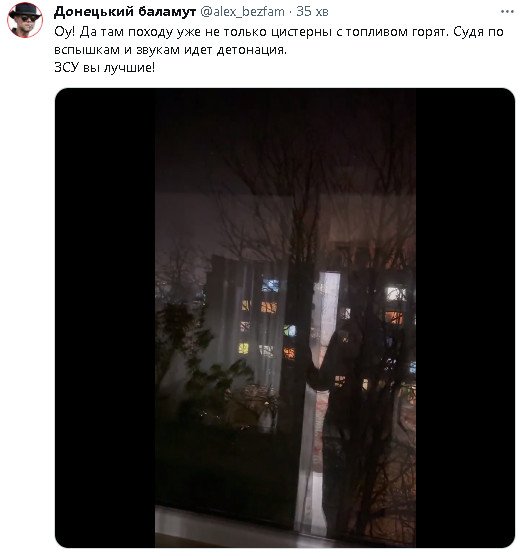Click the word вспышкам in the tweet
This screenshot has width=525, height=556.
(87, 50)
